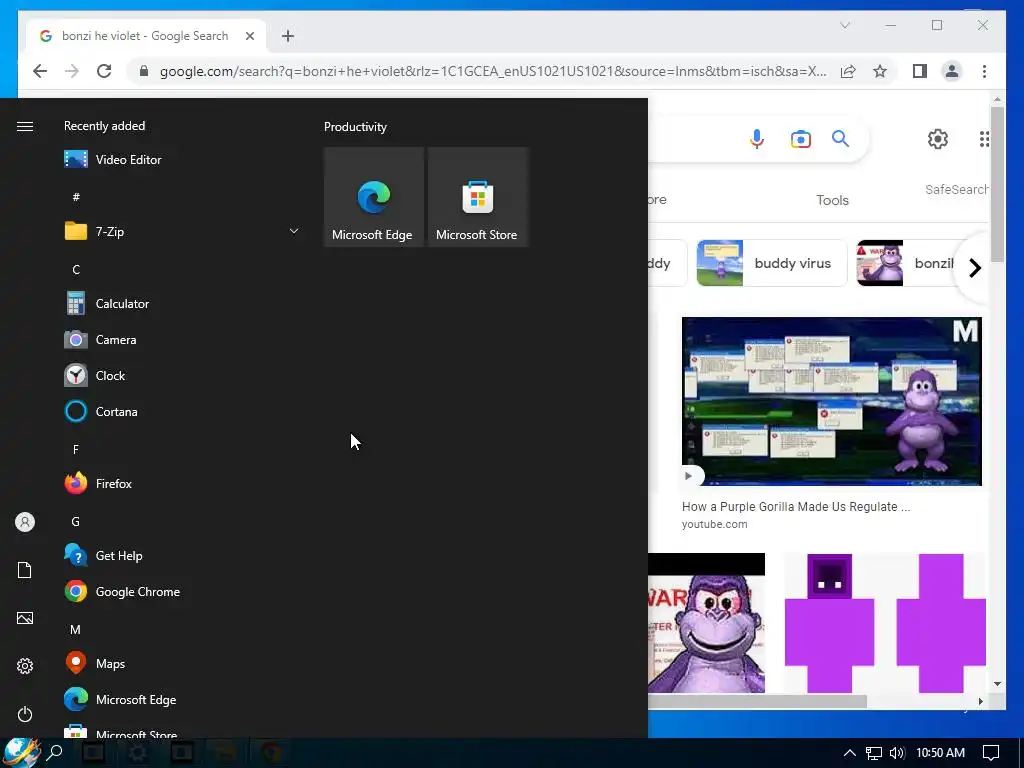Show hidden icons in the system tray
The height and width of the screenshot is (768, 1024).
(x=850, y=753)
